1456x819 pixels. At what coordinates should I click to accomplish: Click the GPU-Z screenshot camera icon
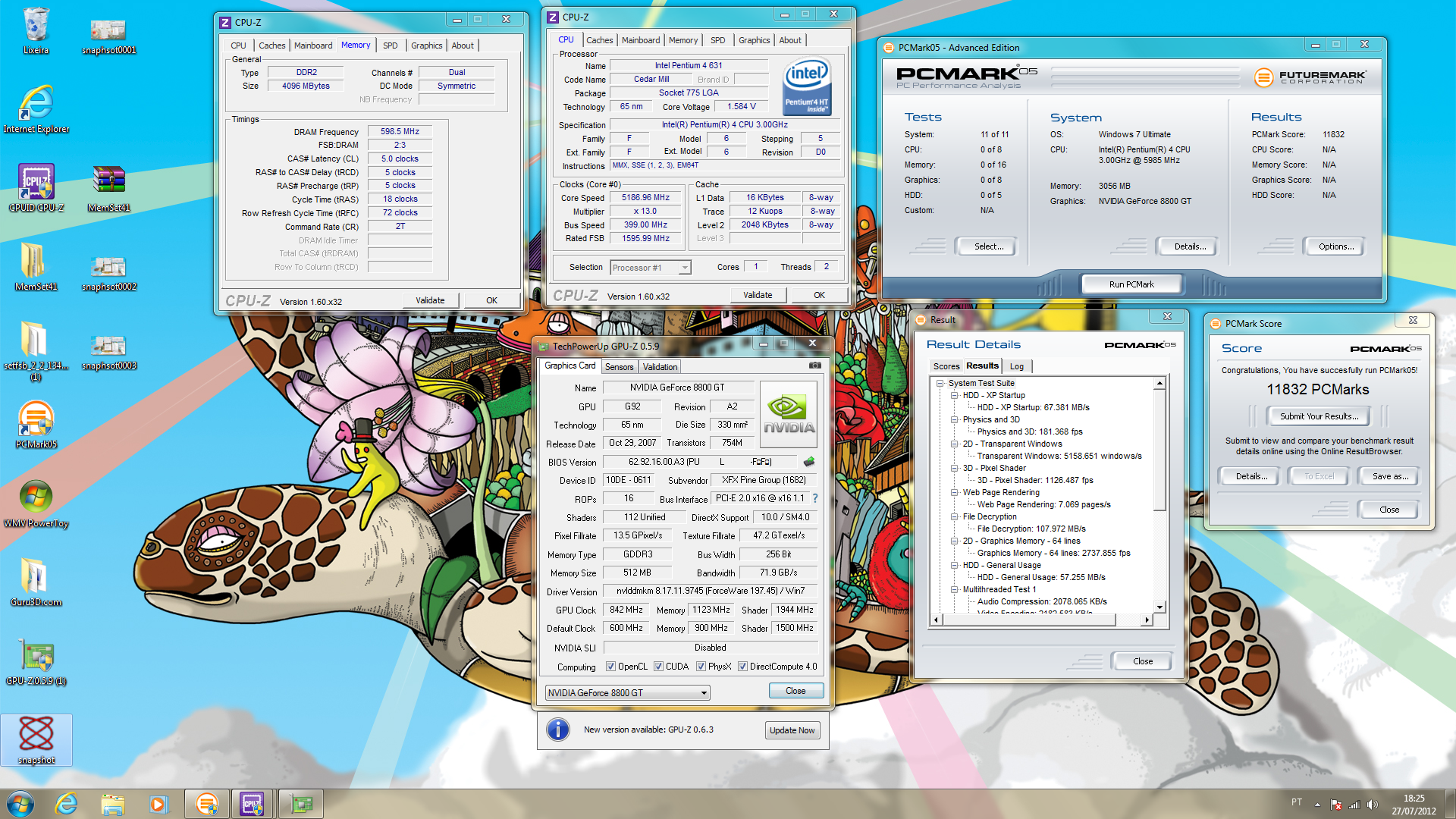[814, 366]
